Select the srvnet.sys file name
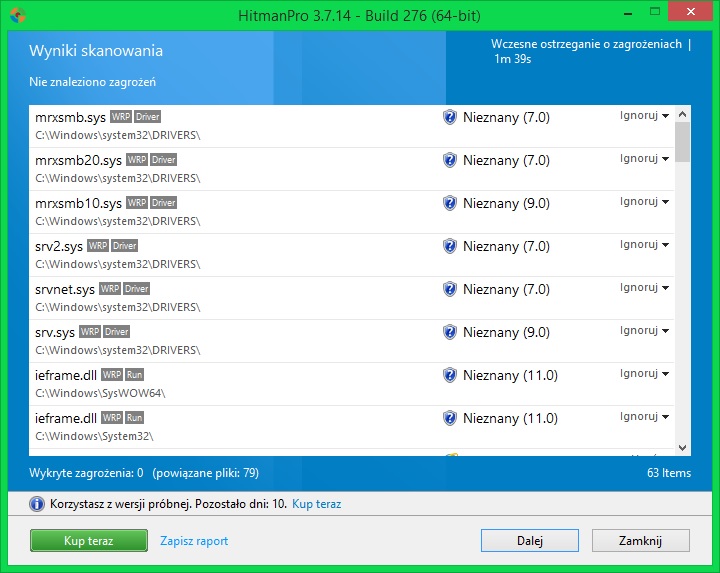 click(x=65, y=290)
